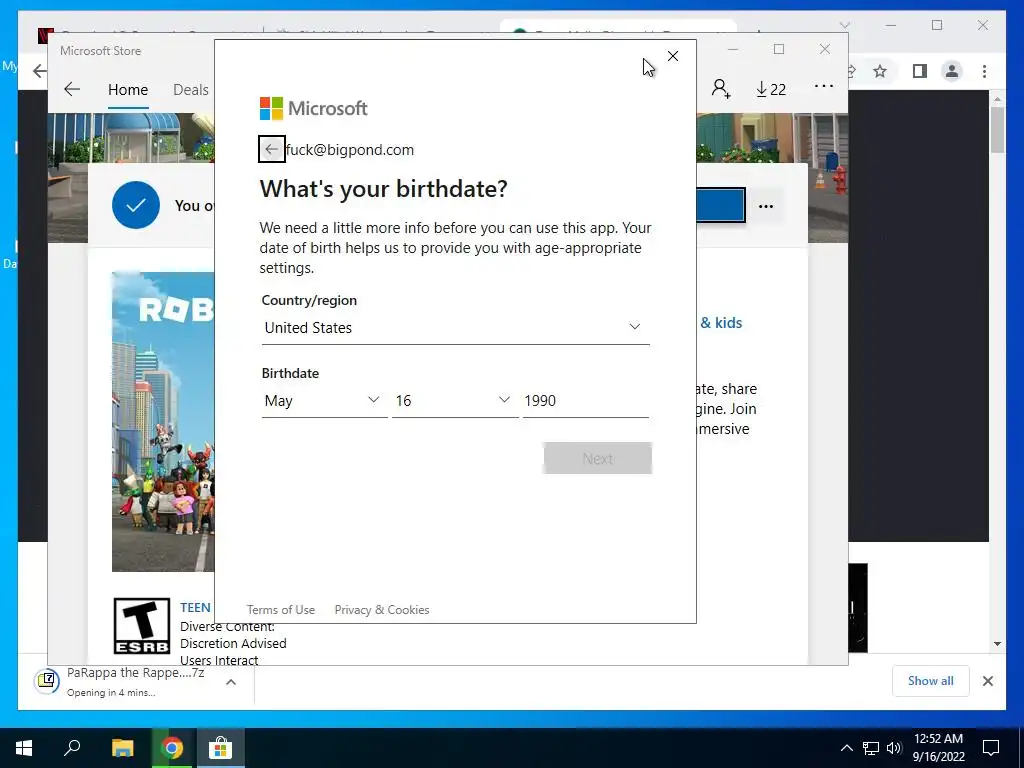Go back using arrow beside email address
1024x768 pixels.
point(272,150)
